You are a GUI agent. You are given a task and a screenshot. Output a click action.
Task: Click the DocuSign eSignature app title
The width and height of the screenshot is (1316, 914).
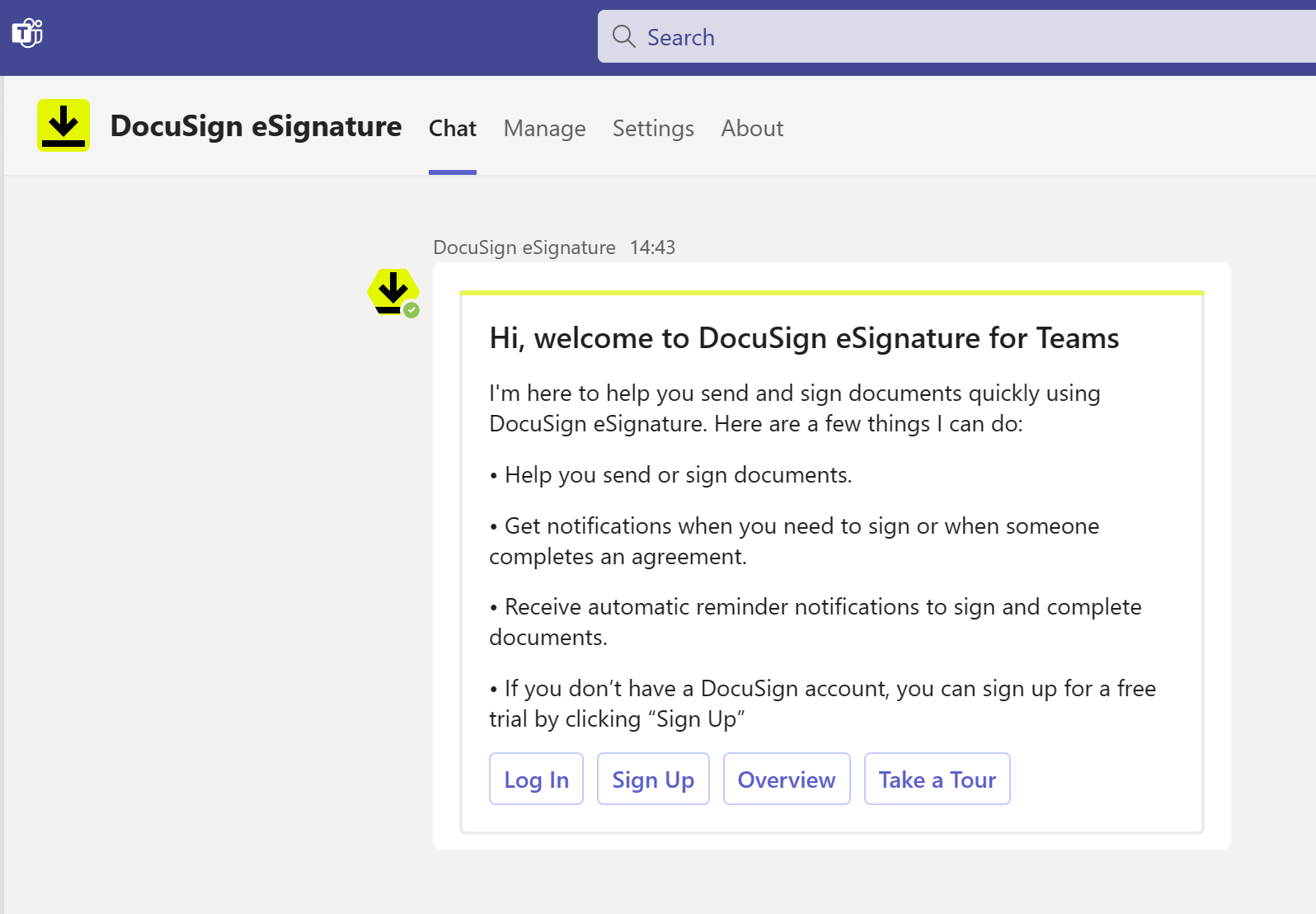256,126
